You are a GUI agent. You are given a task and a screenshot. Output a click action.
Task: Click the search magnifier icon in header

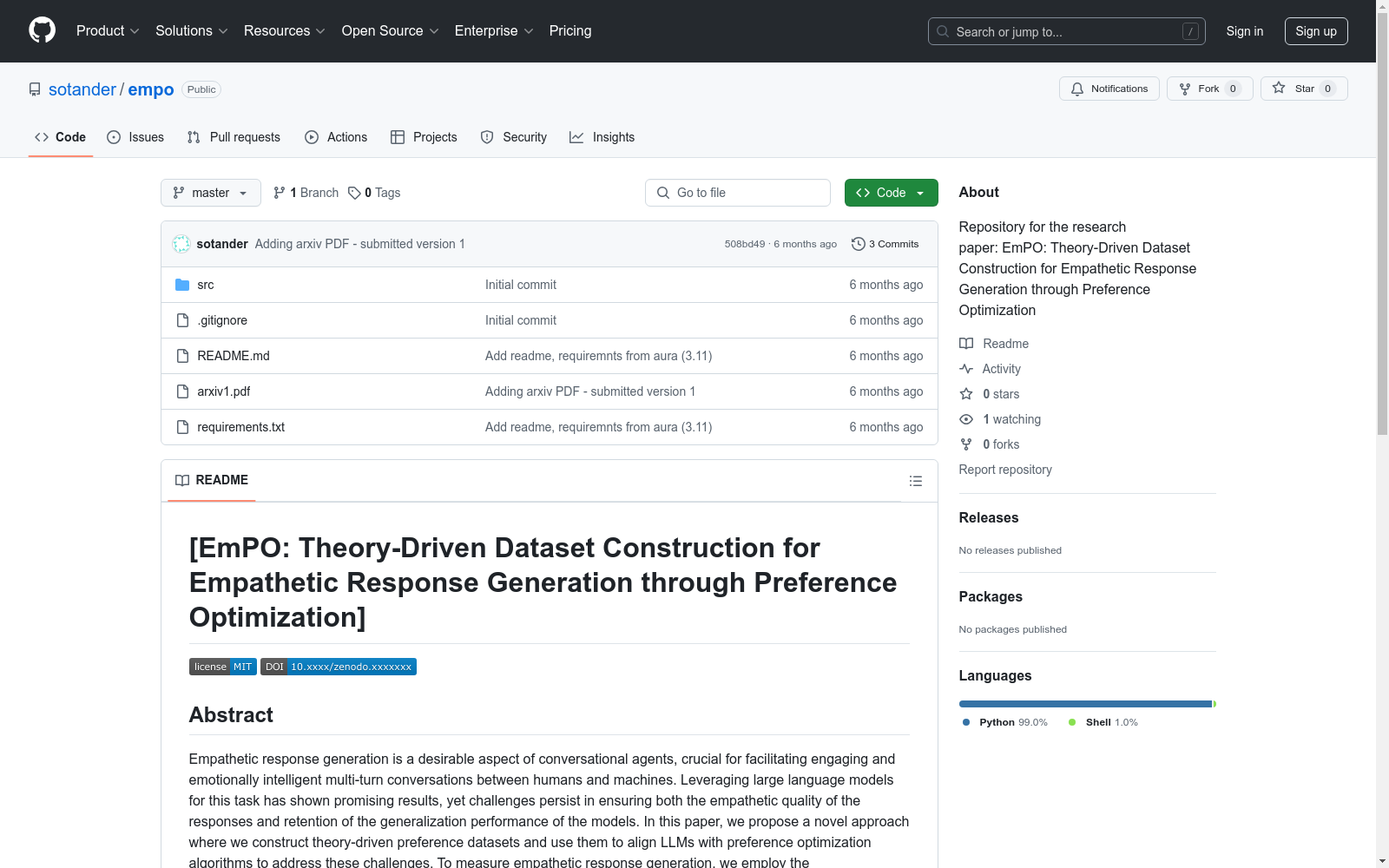943,31
